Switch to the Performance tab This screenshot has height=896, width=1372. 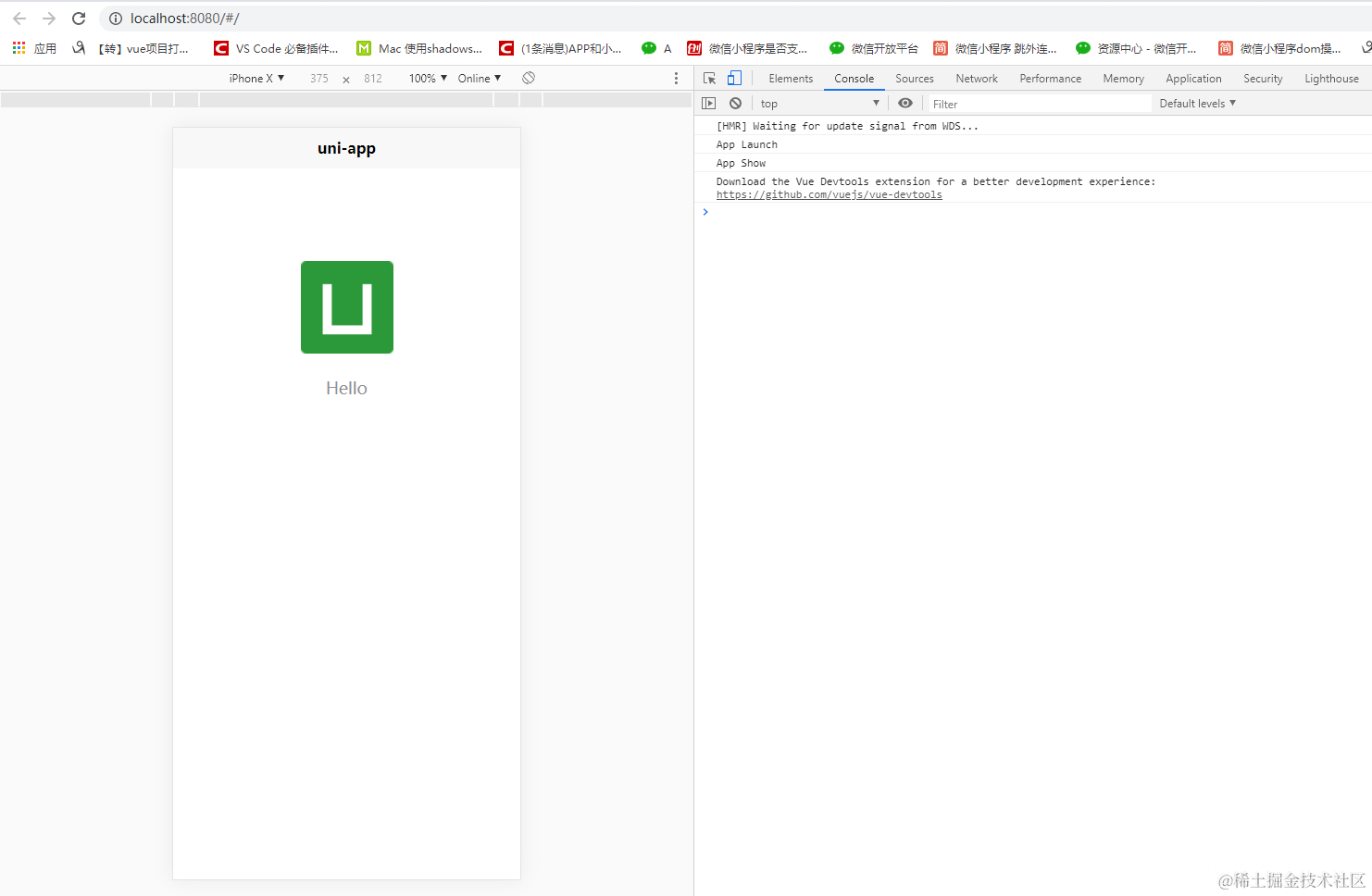coord(1050,79)
